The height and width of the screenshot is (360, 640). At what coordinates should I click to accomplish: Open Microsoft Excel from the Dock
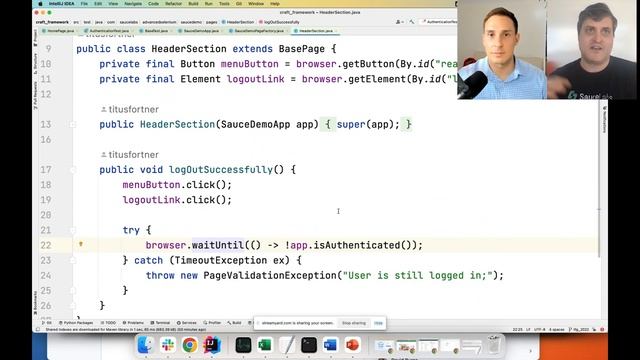coord(265,345)
